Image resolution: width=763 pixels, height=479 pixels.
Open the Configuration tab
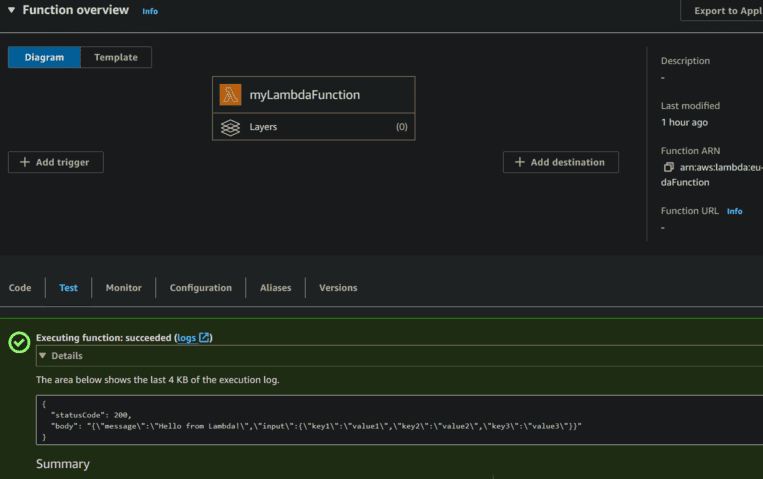[200, 288]
